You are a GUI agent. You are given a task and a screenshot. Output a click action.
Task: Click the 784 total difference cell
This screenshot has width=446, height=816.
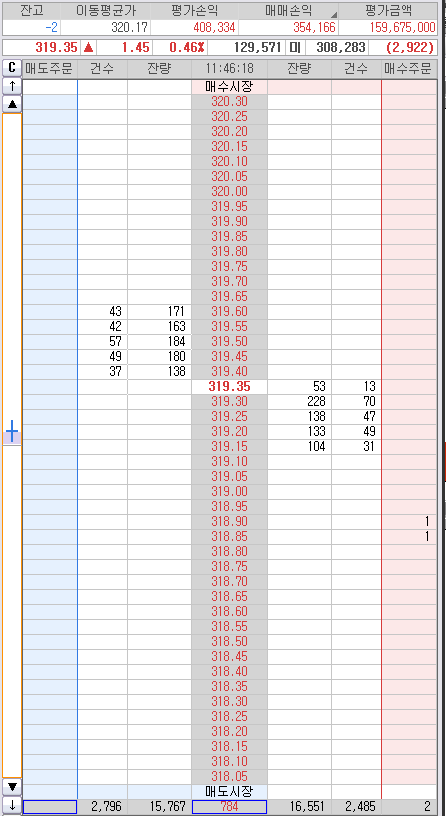[230, 807]
